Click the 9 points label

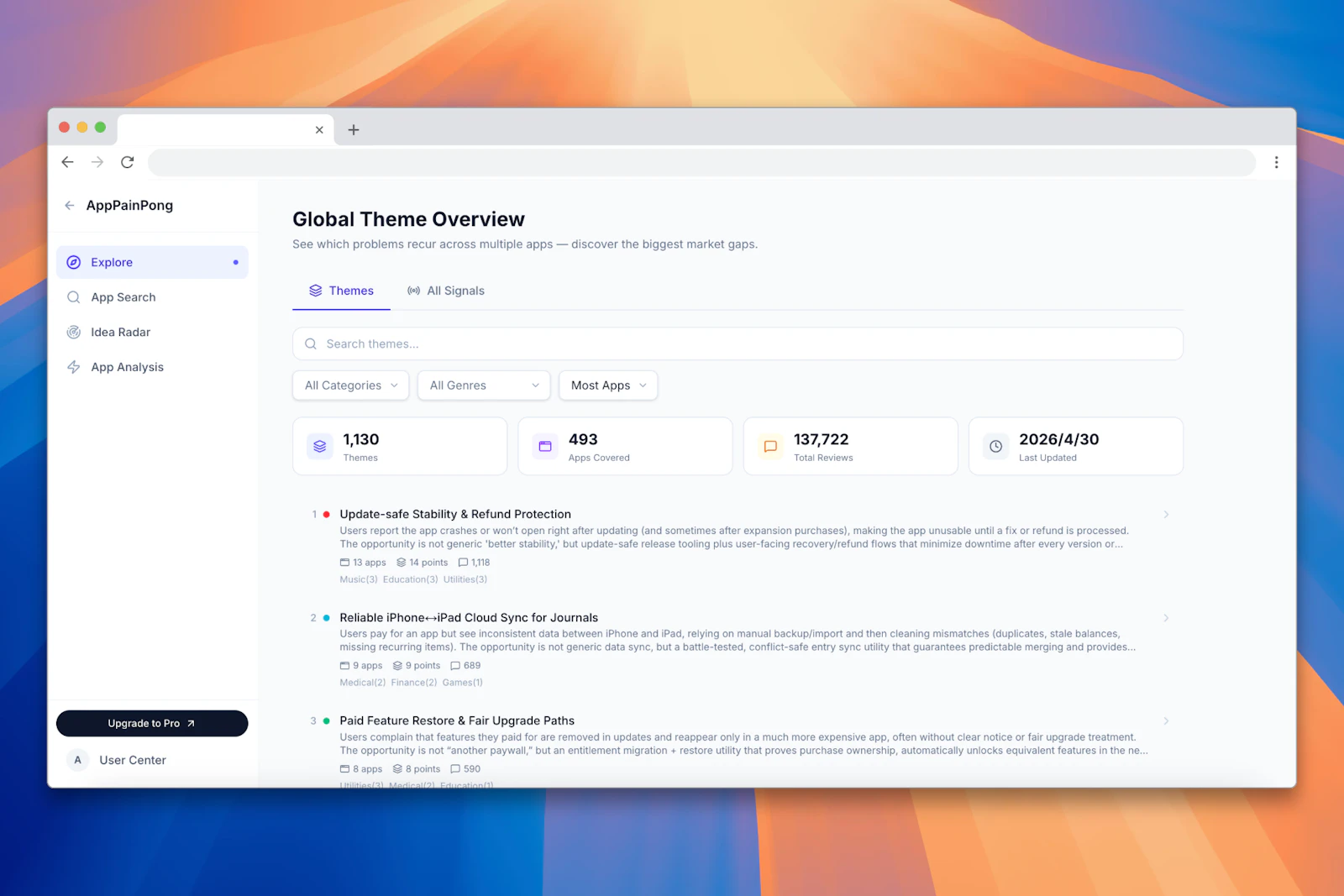423,666
